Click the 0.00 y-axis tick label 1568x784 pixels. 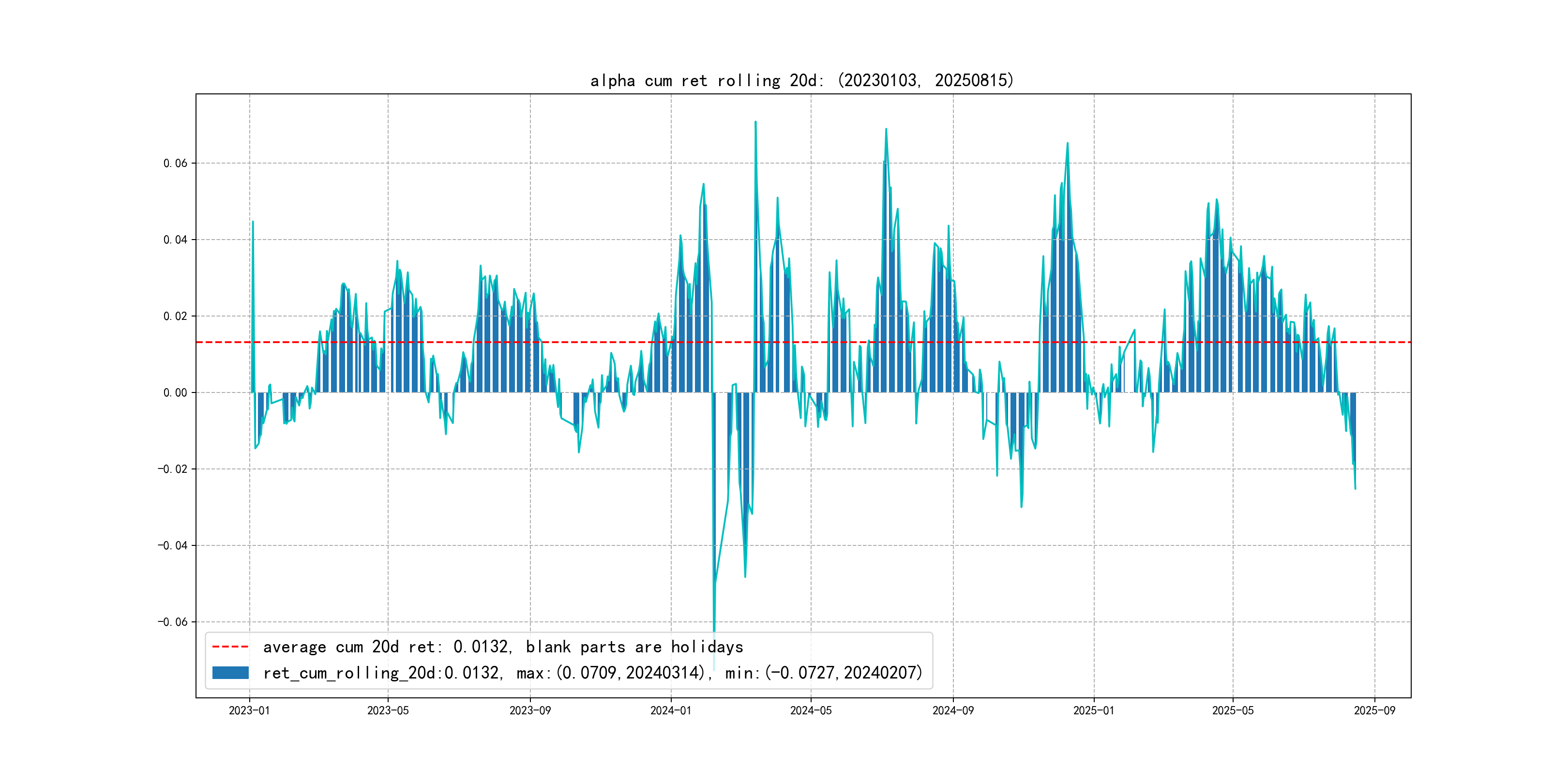[175, 392]
